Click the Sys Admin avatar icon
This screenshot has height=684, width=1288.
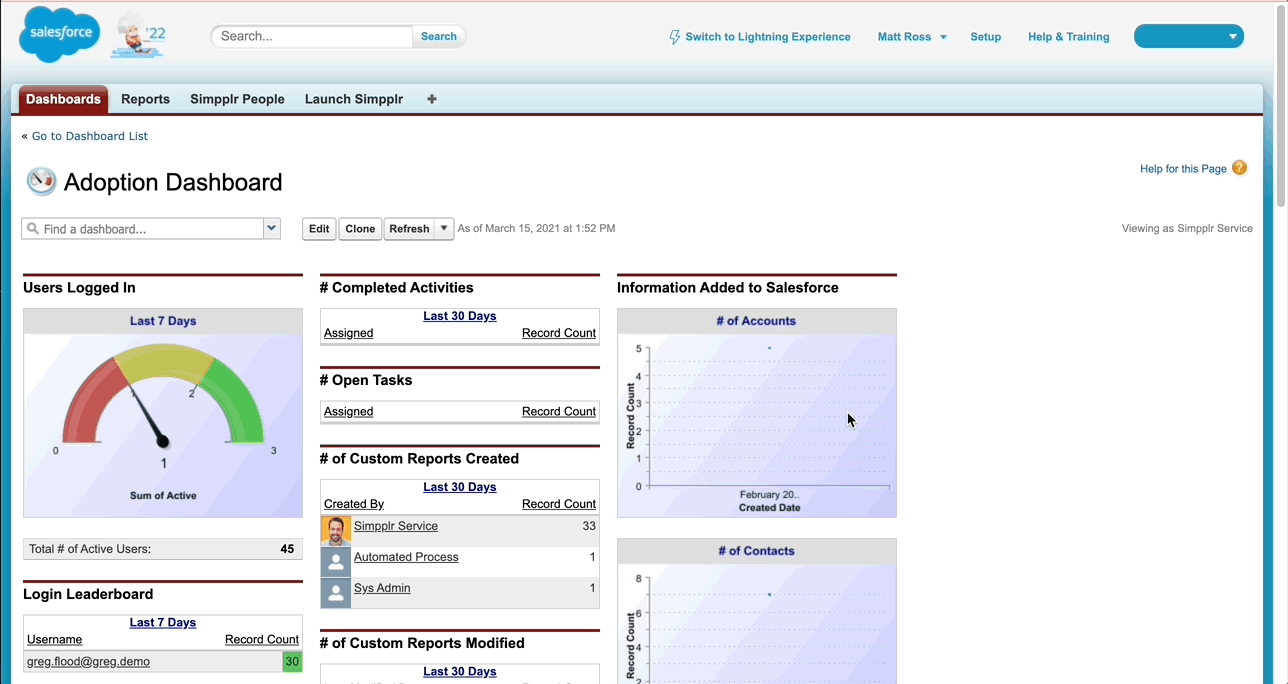(x=335, y=592)
